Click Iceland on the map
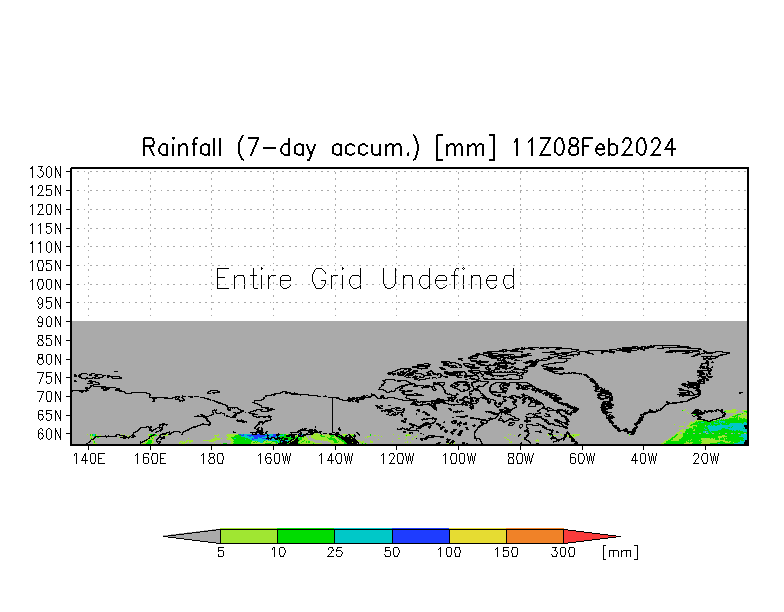 point(708,414)
